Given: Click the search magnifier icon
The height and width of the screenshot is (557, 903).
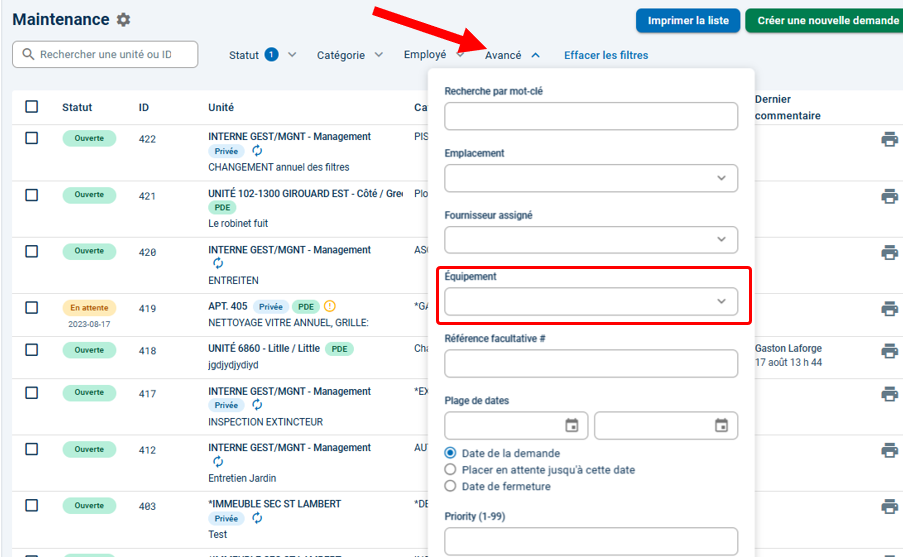Looking at the screenshot, I should click(28, 54).
